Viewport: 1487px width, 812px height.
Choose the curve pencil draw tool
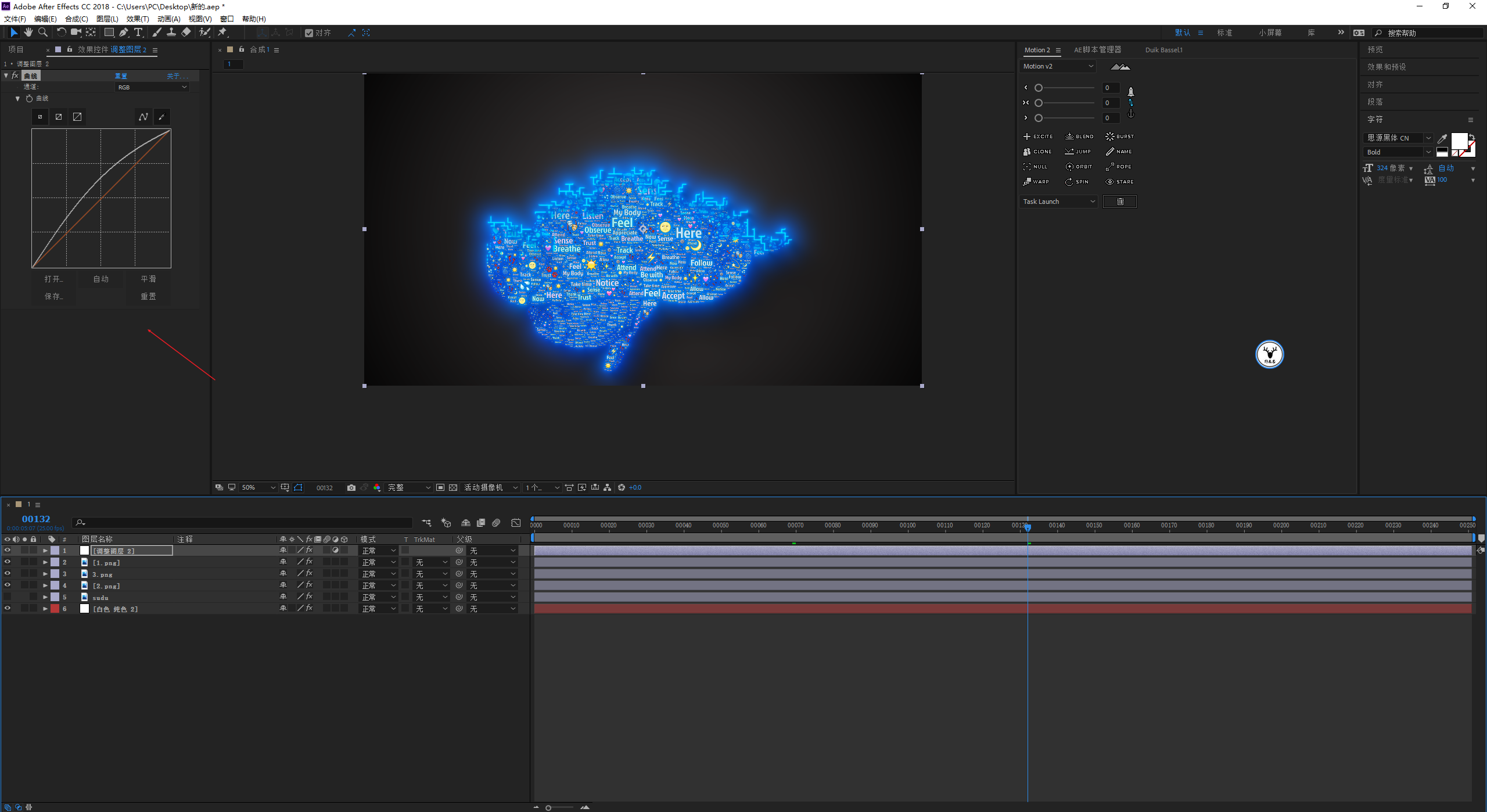click(161, 117)
